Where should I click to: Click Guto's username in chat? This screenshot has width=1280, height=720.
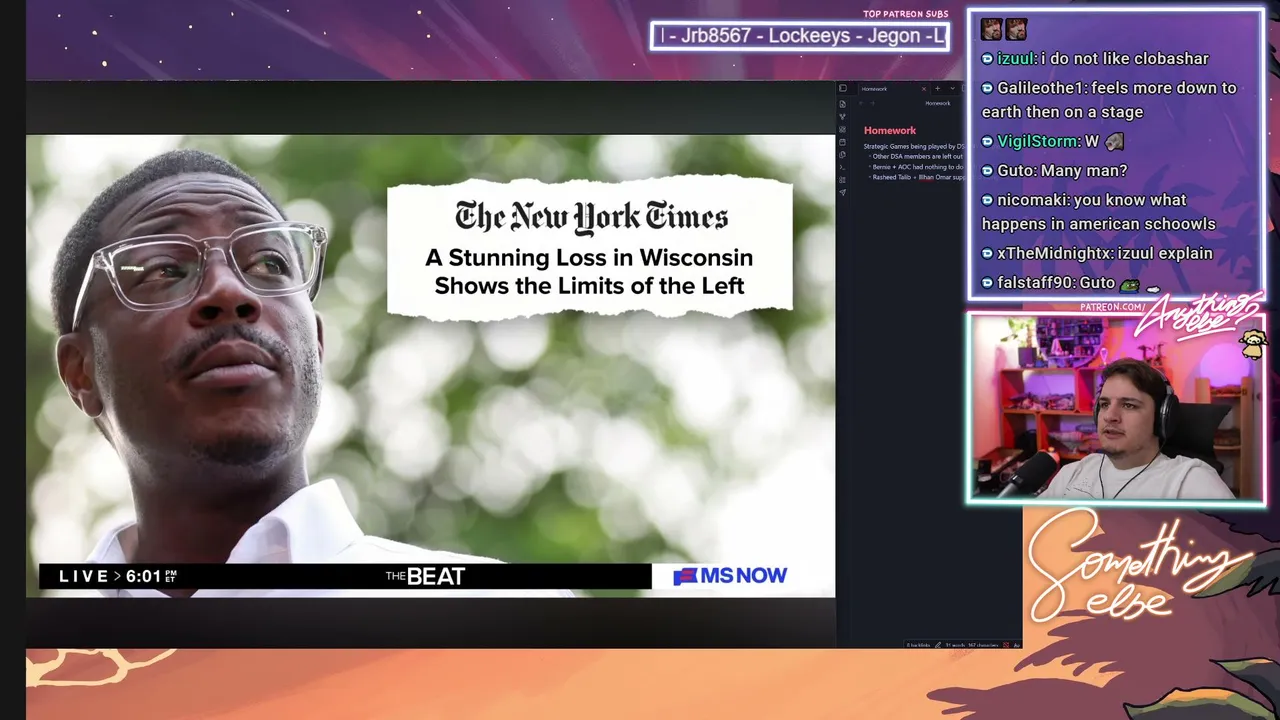pos(1016,171)
